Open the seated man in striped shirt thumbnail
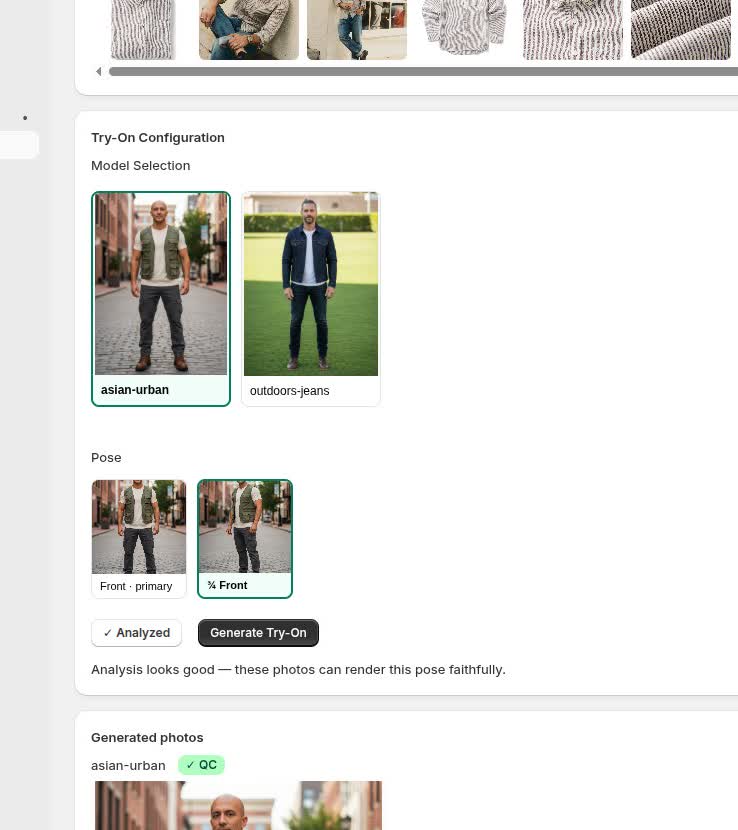Image resolution: width=738 pixels, height=830 pixels. click(249, 29)
